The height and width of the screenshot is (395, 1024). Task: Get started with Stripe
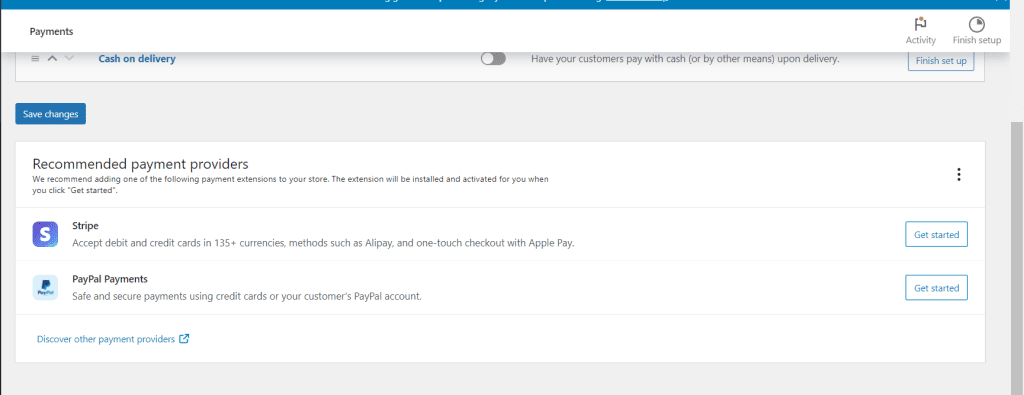[x=936, y=234]
